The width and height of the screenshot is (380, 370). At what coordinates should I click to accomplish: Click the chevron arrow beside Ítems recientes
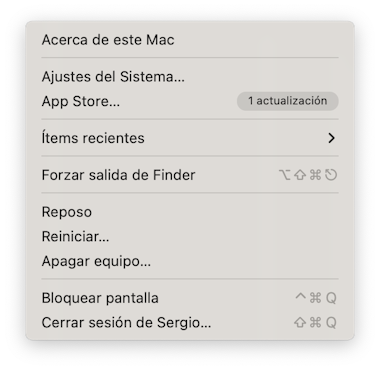click(x=331, y=138)
